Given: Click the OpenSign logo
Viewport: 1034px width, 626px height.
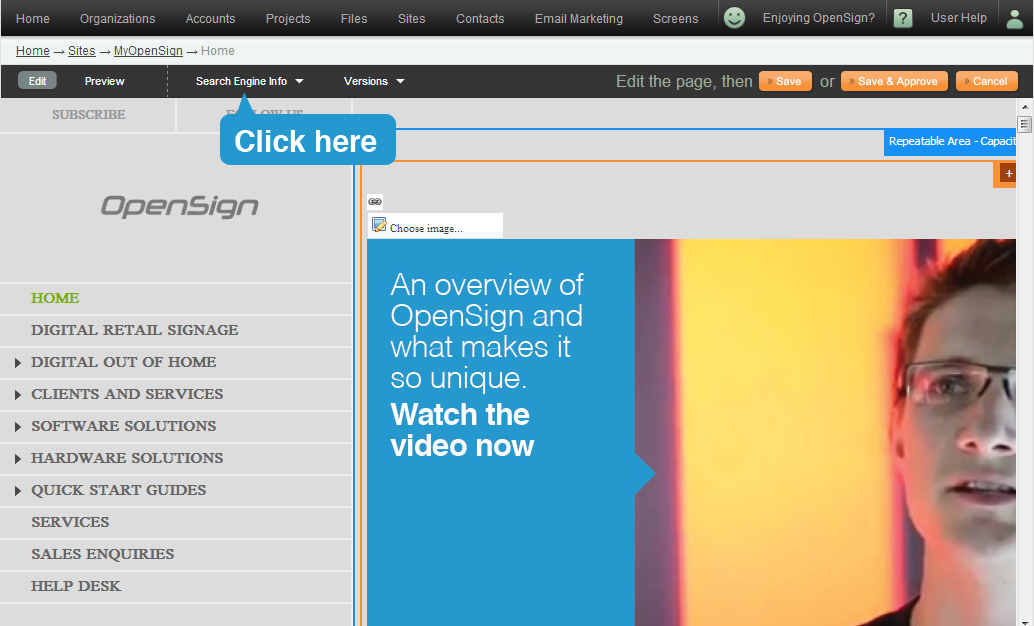Looking at the screenshot, I should coord(179,206).
